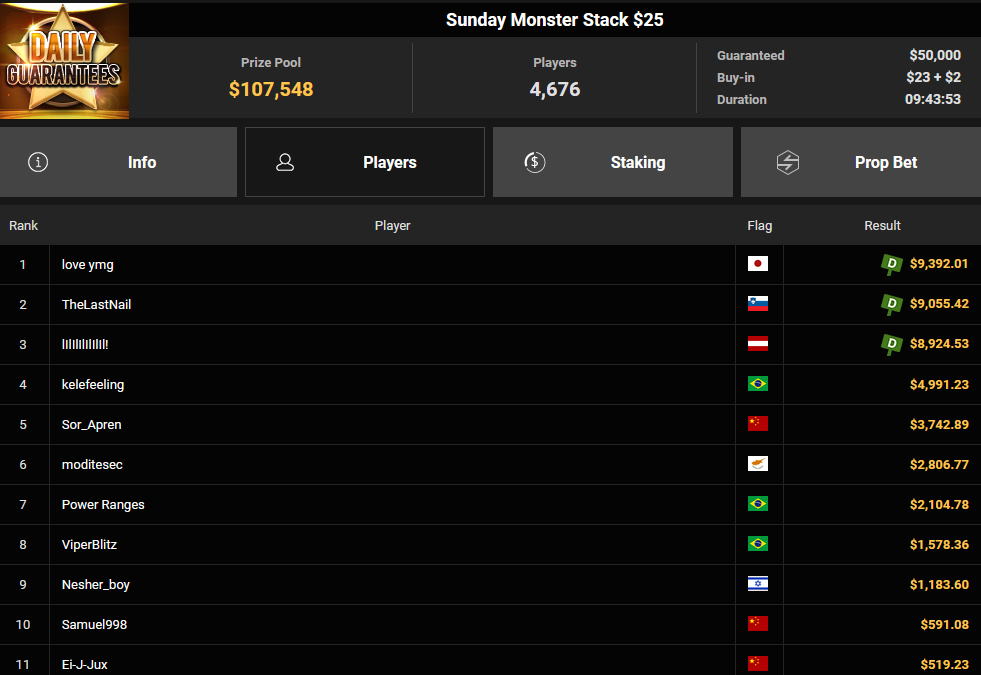Click the Brazil flag for Power Ranges

point(758,504)
